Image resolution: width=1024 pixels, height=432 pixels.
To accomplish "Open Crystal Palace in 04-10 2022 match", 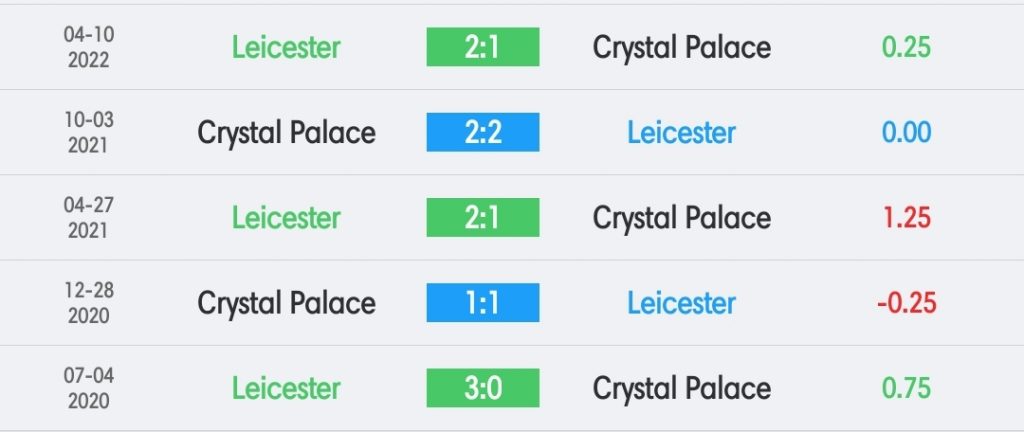I will click(x=682, y=48).
